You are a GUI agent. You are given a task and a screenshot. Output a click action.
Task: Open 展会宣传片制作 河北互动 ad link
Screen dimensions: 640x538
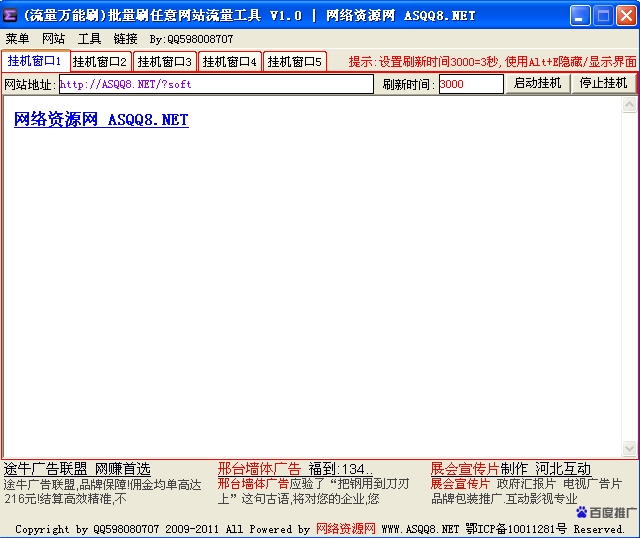511,469
